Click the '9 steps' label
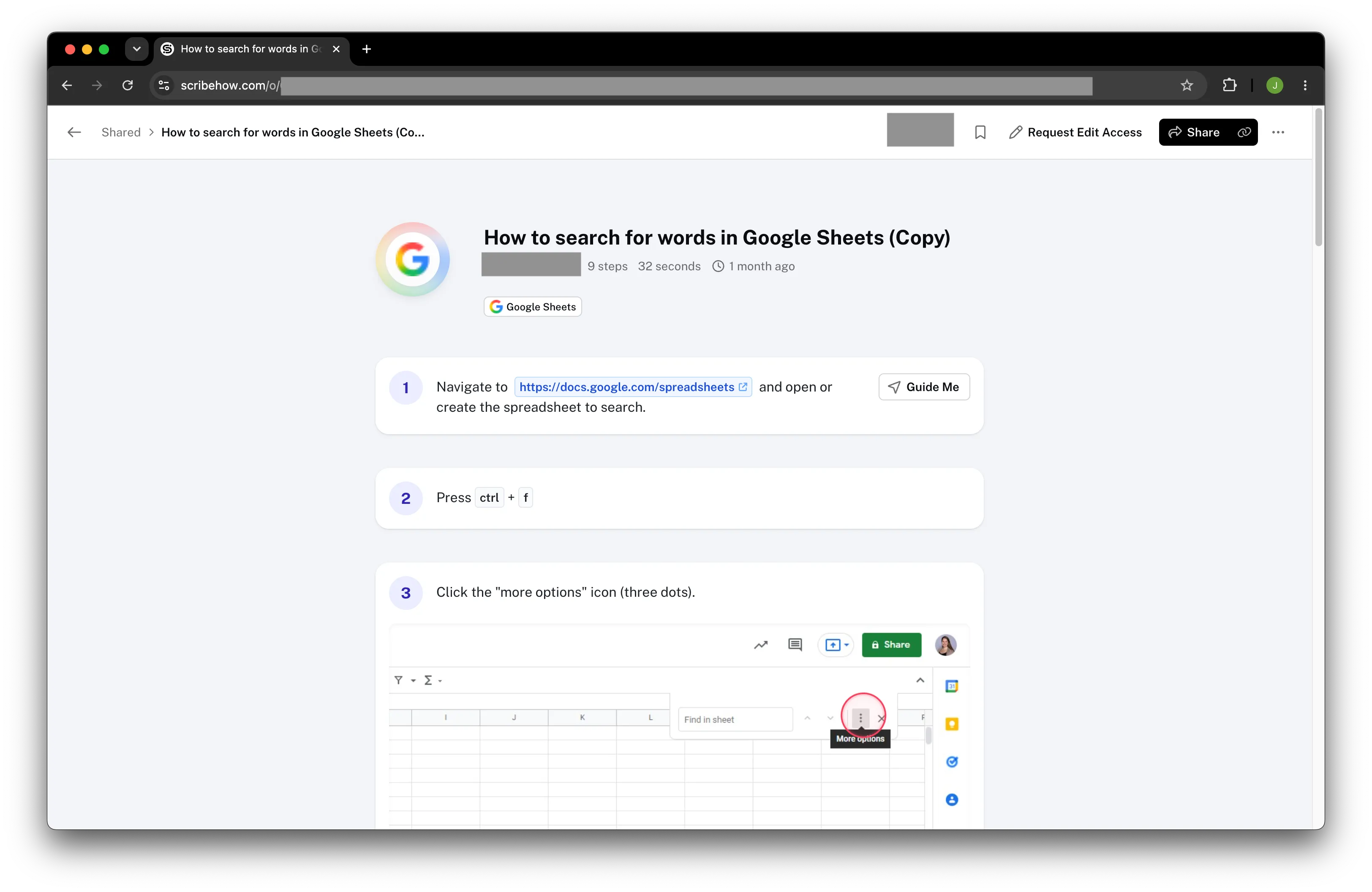This screenshot has width=1372, height=892. click(x=607, y=266)
